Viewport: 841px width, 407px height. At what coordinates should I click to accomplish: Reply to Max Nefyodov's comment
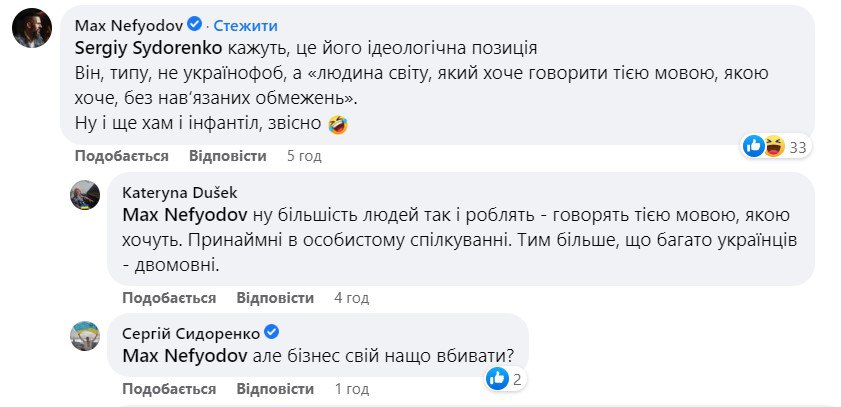pos(228,156)
